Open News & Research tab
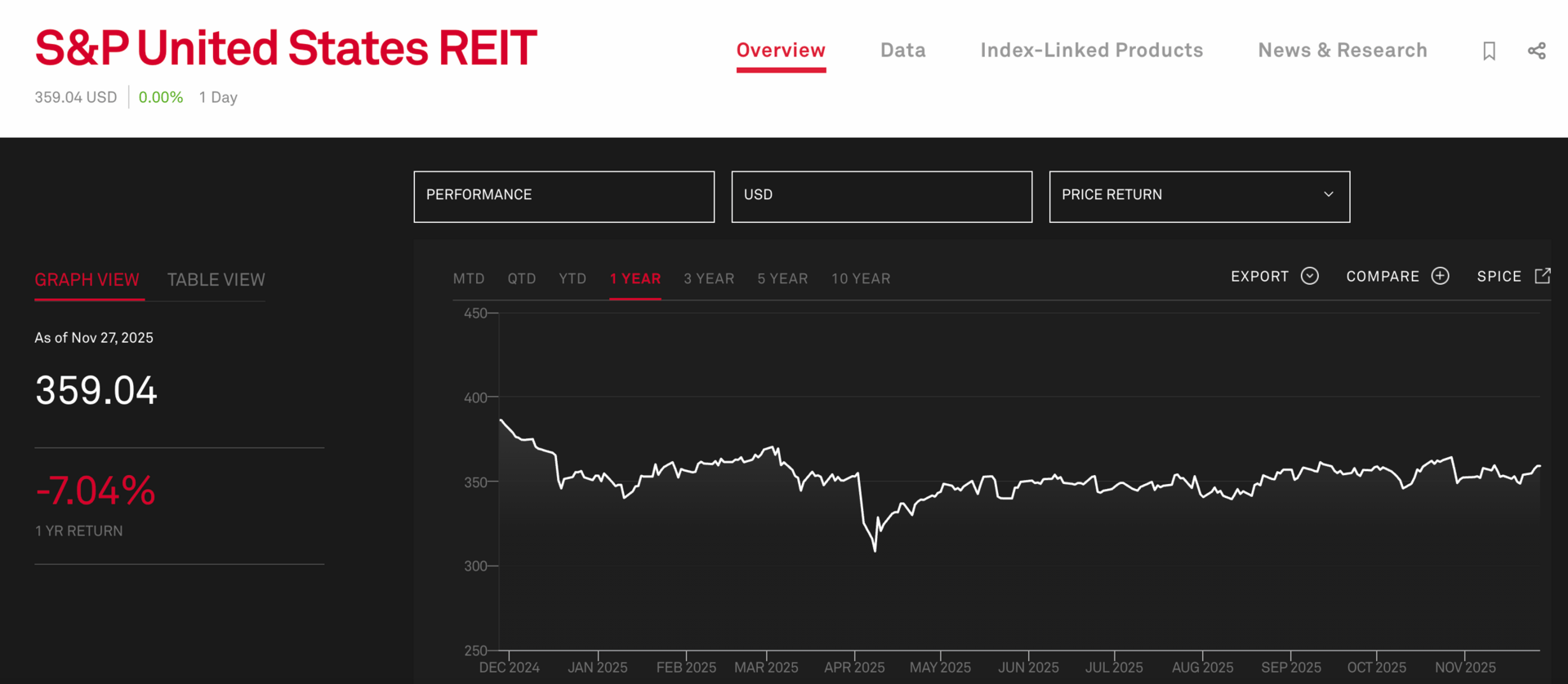 click(x=1343, y=51)
